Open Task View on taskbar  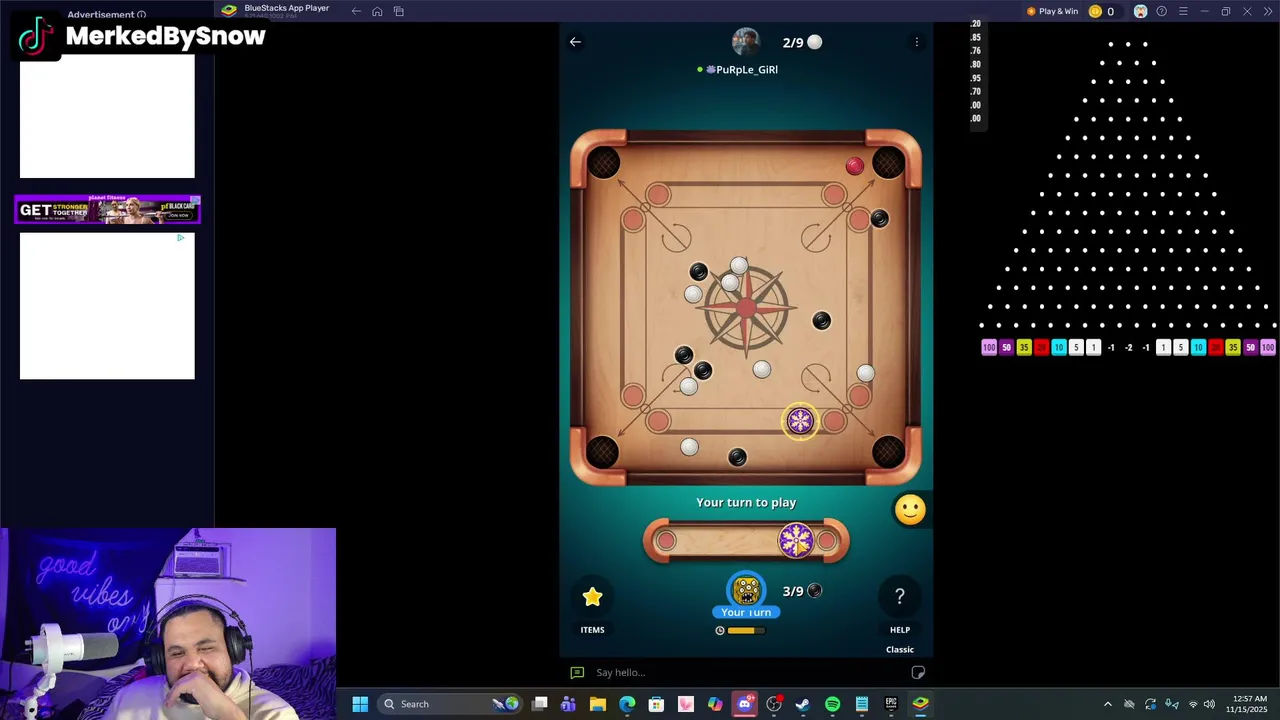540,704
